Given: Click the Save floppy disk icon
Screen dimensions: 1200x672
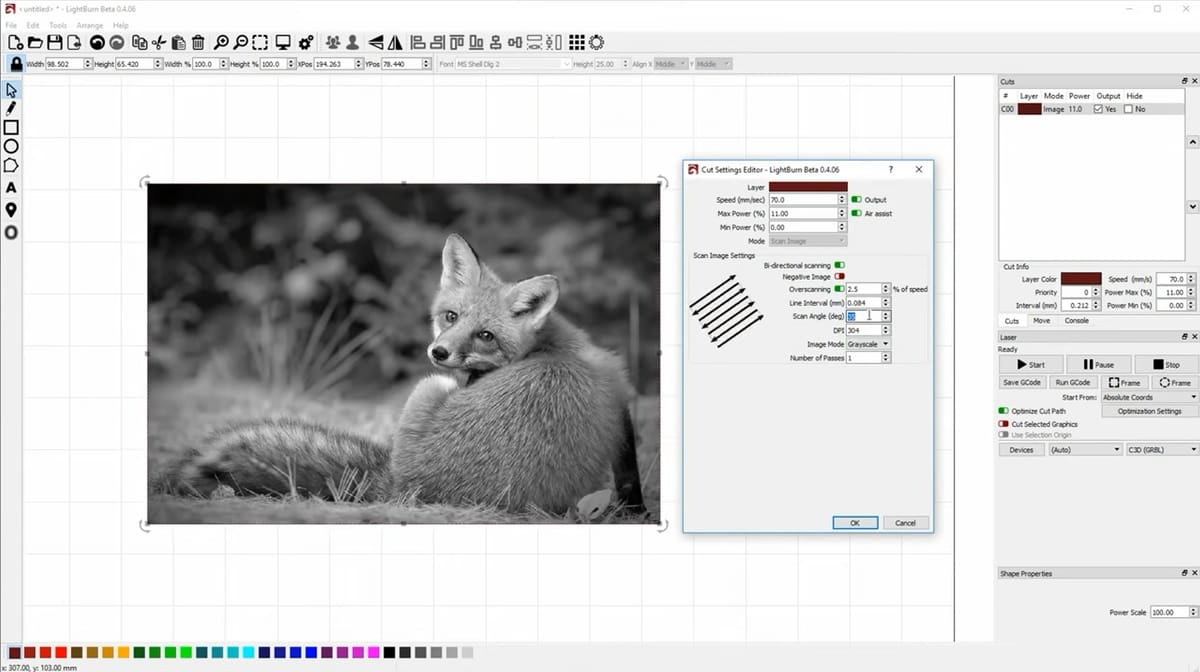Looking at the screenshot, I should [54, 42].
